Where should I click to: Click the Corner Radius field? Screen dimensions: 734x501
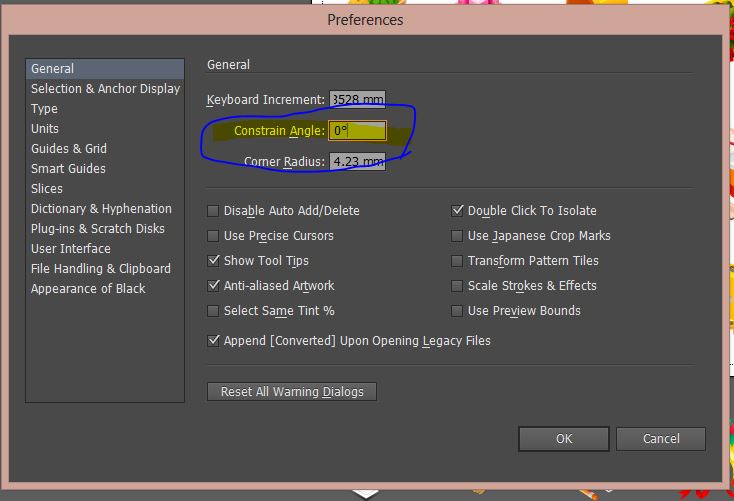[x=358, y=162]
